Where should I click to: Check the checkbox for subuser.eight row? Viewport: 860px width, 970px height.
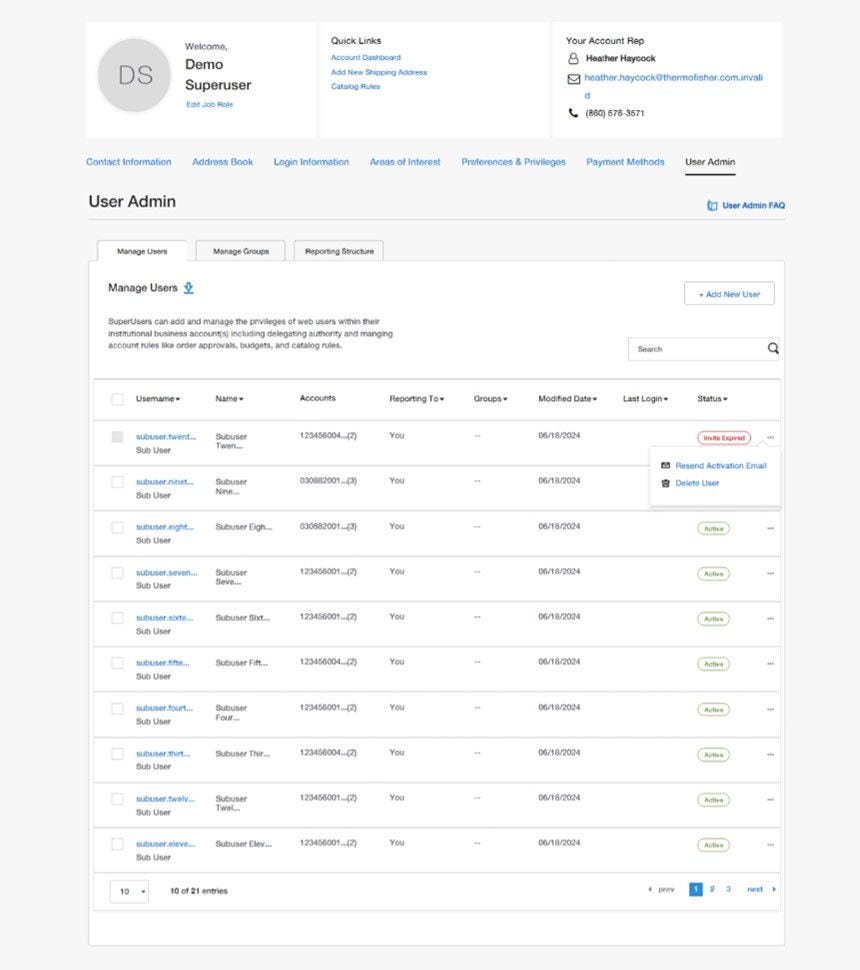(x=116, y=527)
